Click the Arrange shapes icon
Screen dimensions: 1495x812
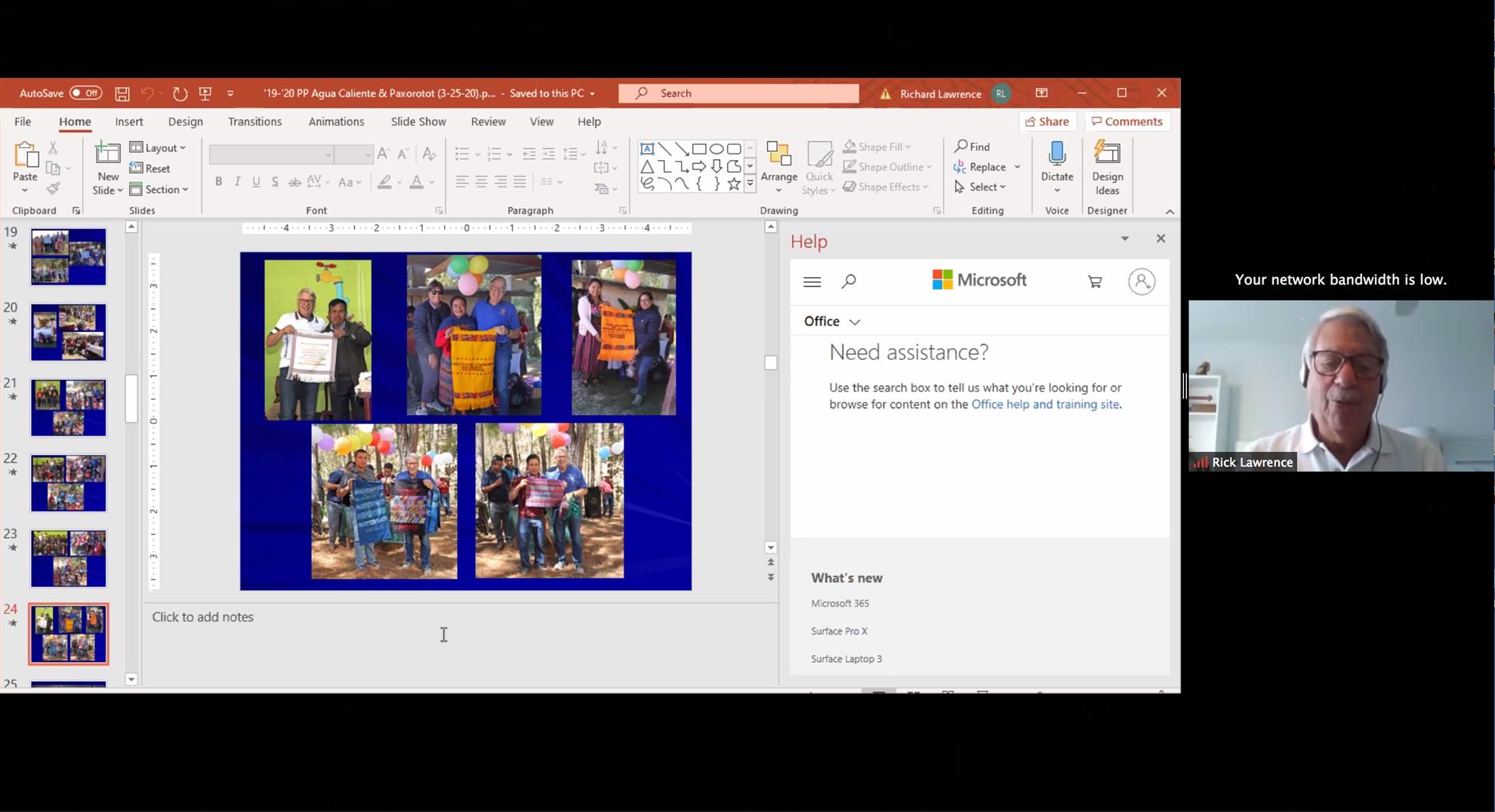point(778,162)
